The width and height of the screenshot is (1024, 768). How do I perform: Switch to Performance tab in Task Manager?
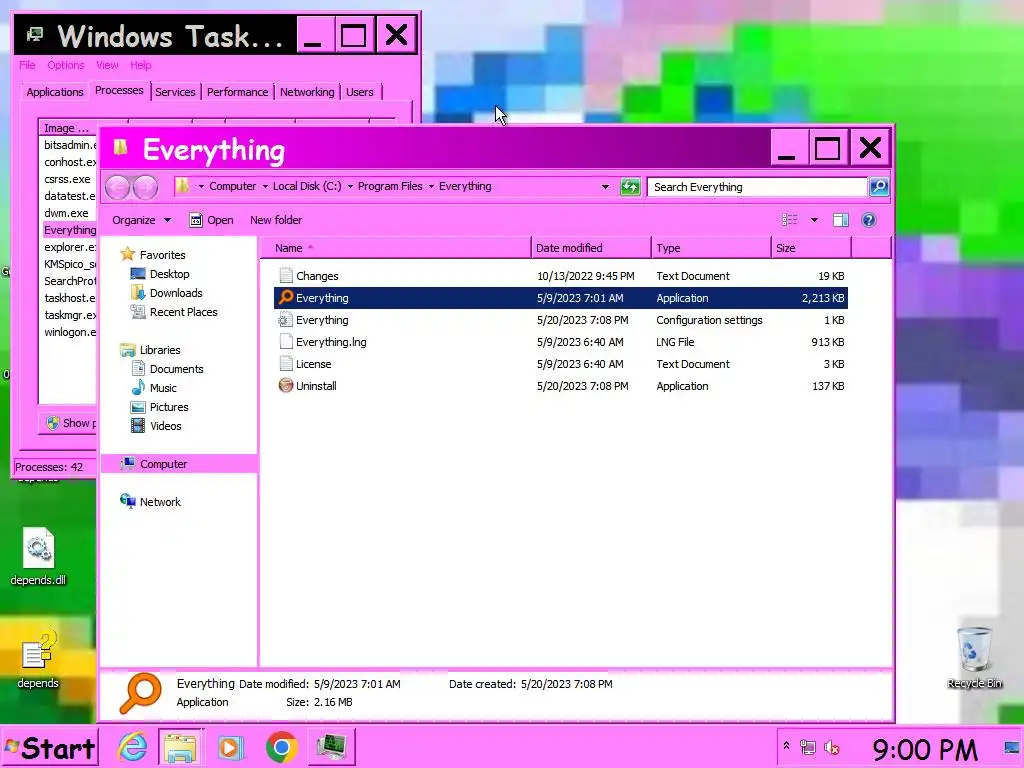(x=237, y=92)
